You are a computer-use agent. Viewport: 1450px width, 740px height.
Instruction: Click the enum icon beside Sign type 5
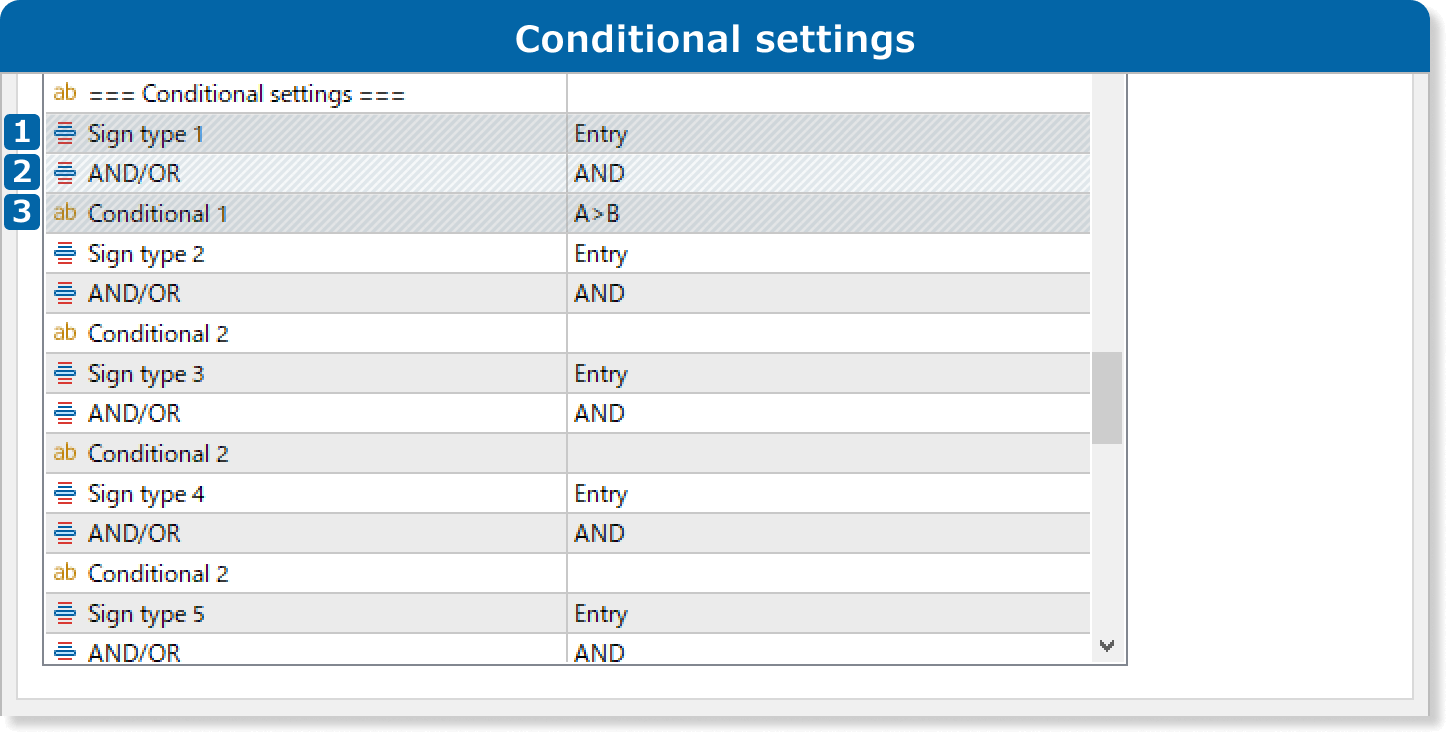(65, 613)
